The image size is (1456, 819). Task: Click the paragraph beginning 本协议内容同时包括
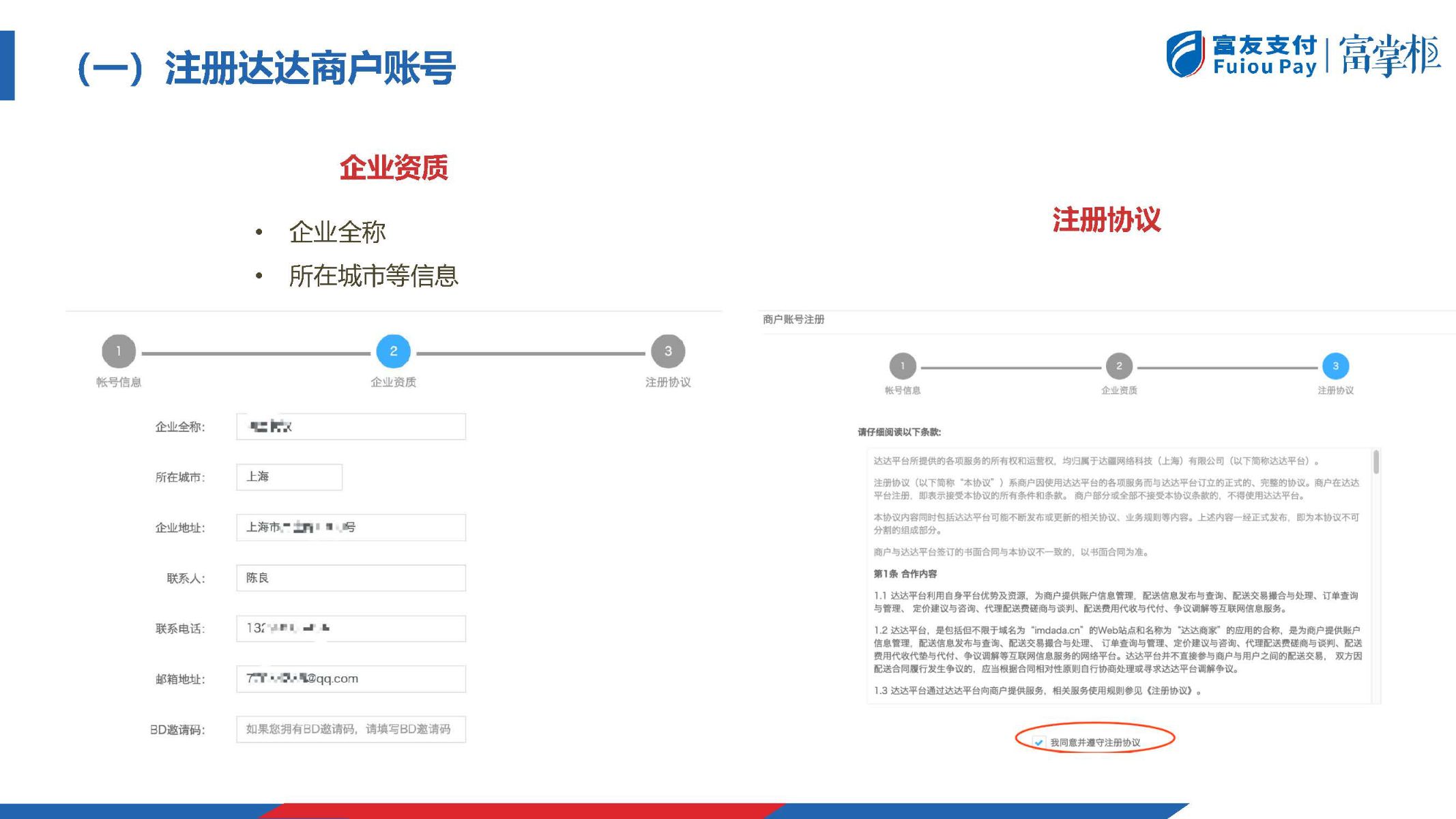click(x=1117, y=523)
